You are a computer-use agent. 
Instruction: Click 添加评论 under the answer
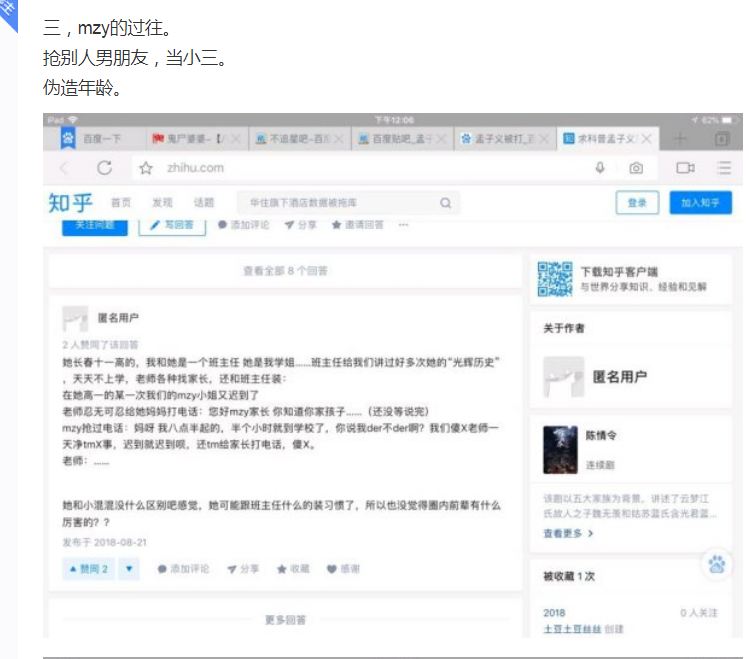coord(183,569)
